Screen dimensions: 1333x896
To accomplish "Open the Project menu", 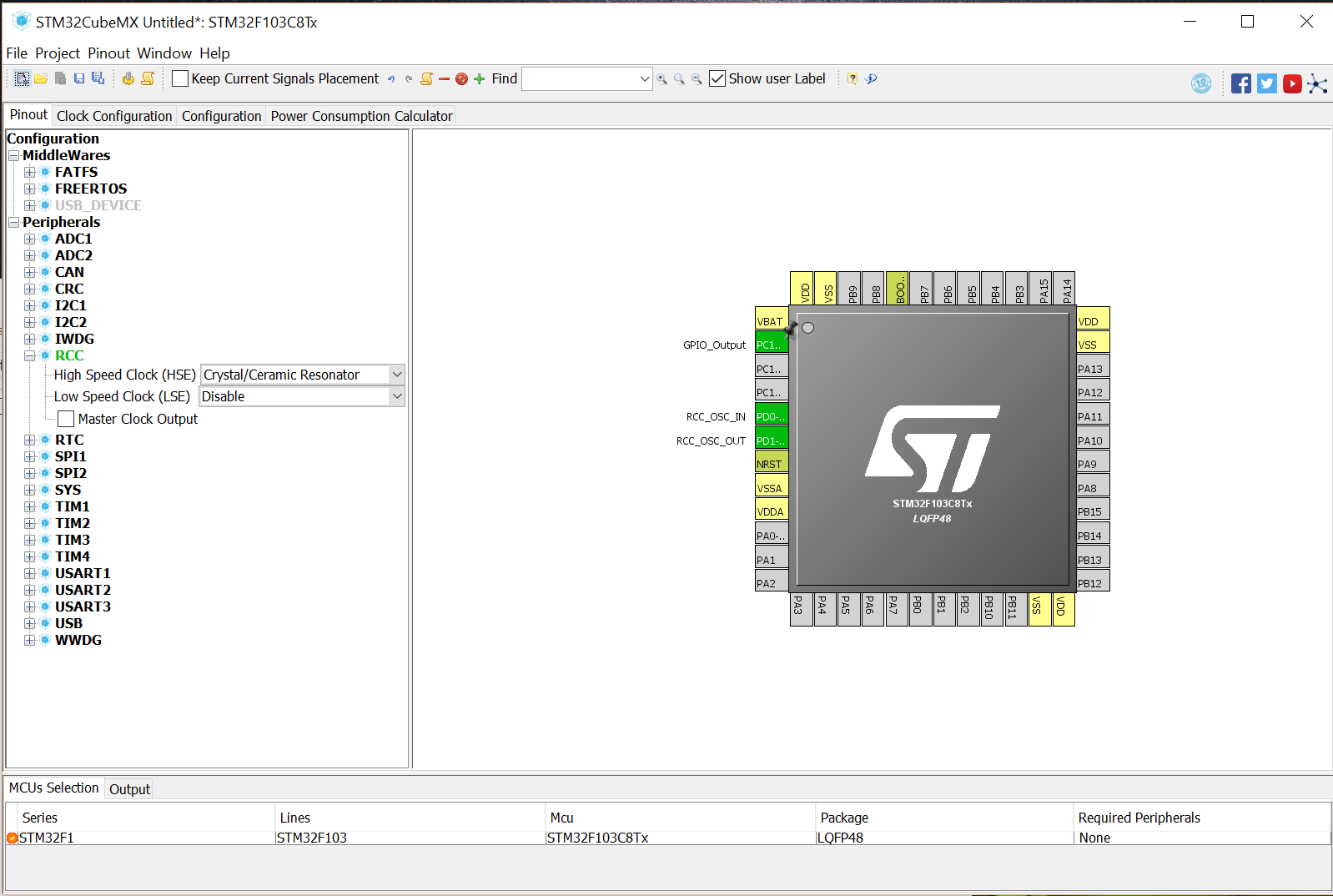I will coord(58,53).
